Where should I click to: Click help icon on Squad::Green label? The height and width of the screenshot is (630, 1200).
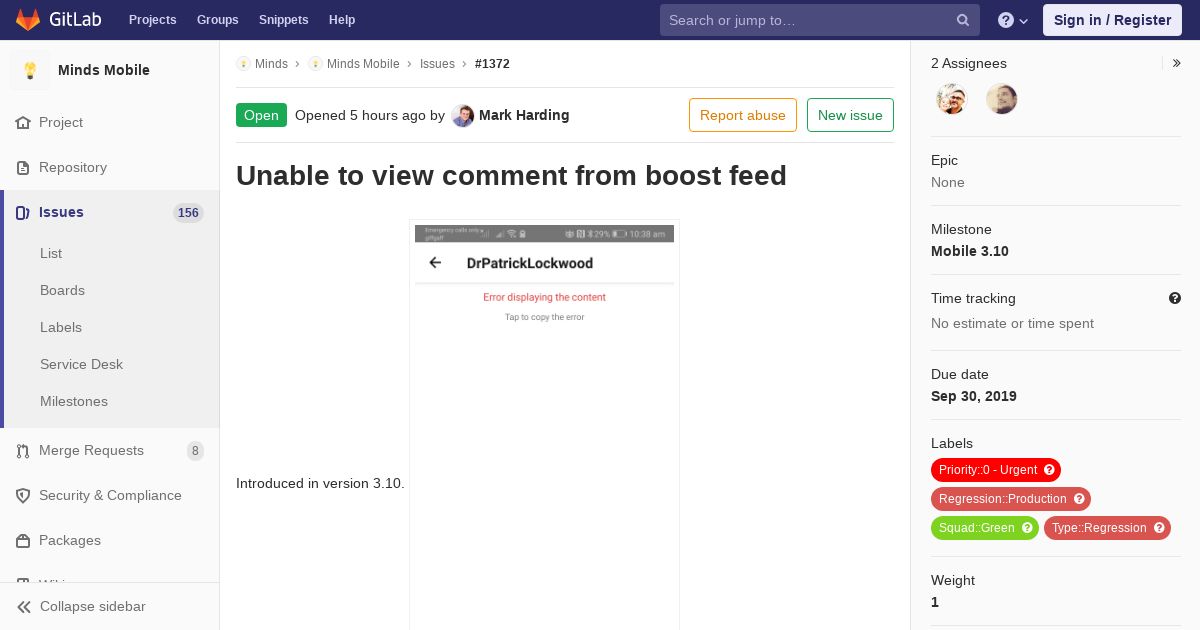pyautogui.click(x=1027, y=528)
